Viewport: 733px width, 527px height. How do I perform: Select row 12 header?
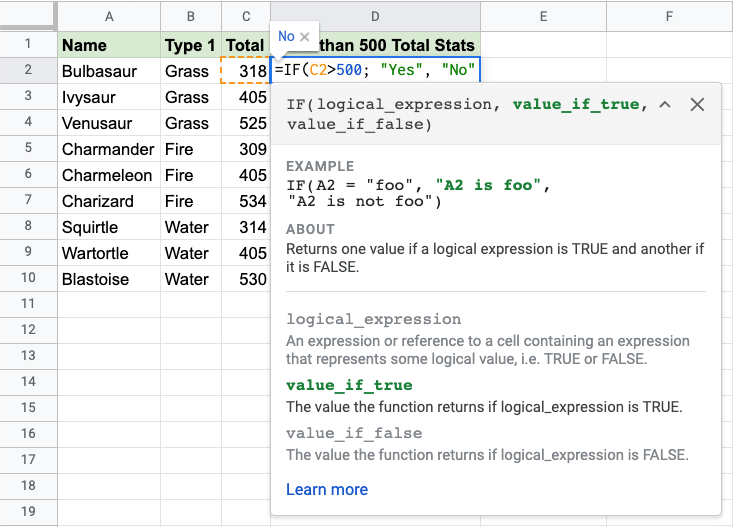click(x=28, y=331)
